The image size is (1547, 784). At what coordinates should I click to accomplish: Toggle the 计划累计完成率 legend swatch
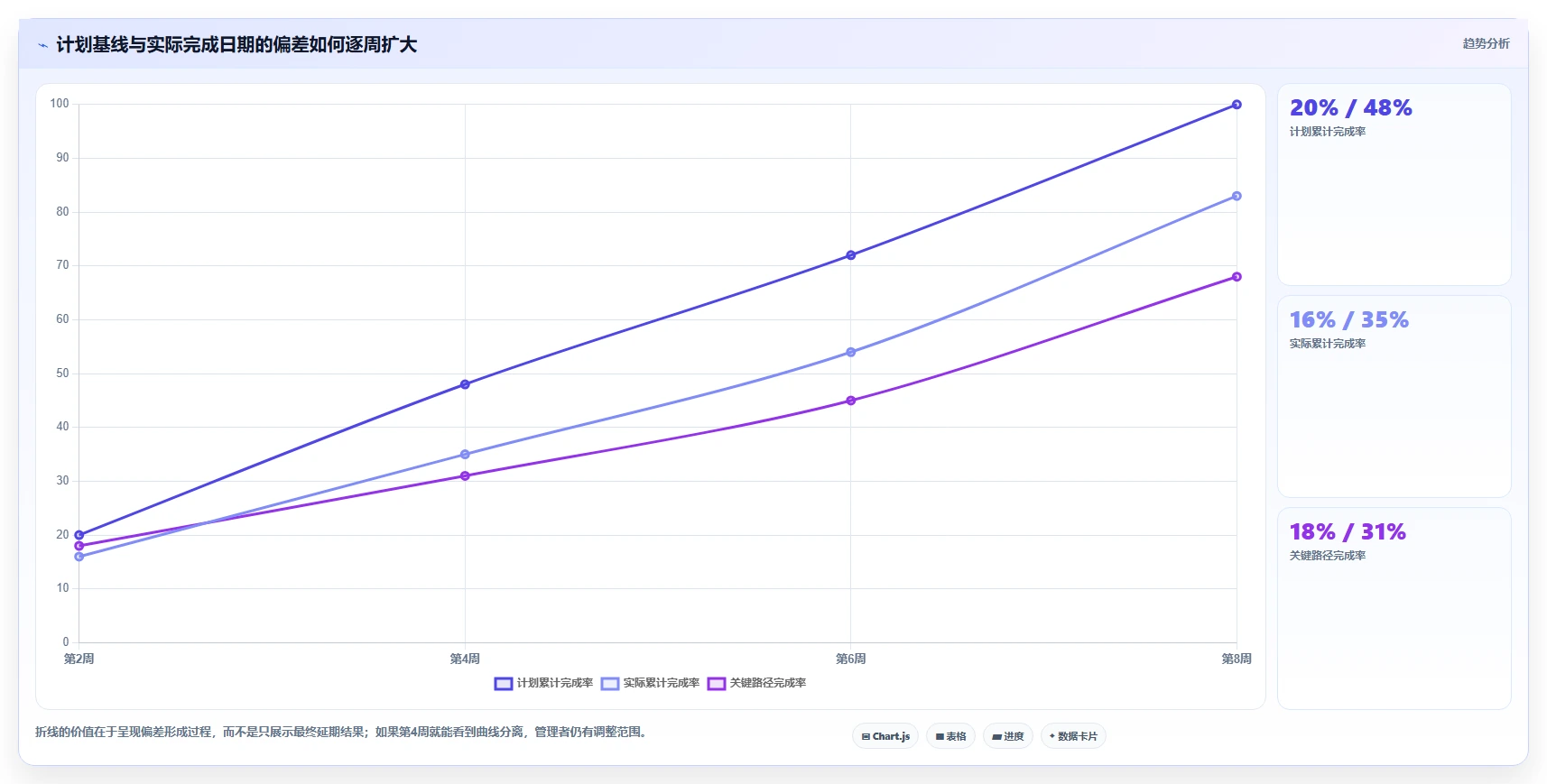click(x=504, y=684)
